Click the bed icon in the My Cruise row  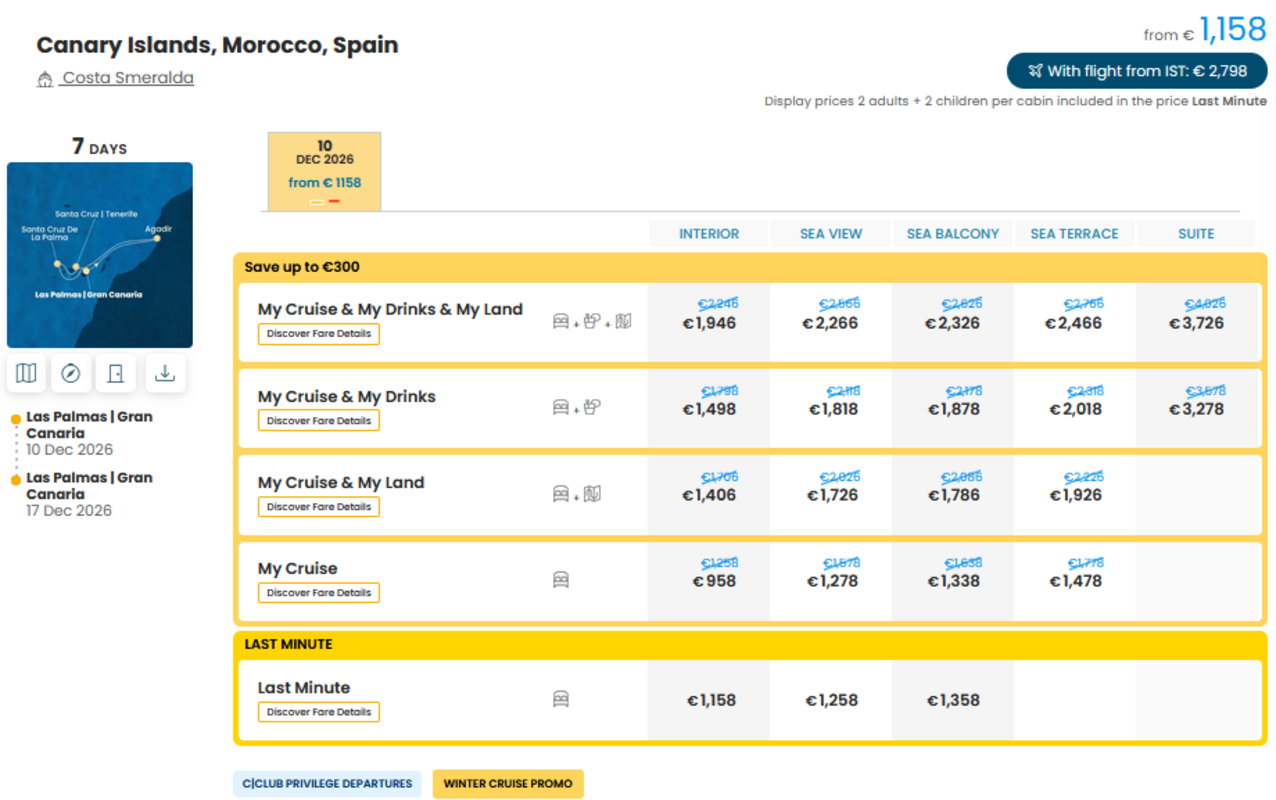click(561, 580)
